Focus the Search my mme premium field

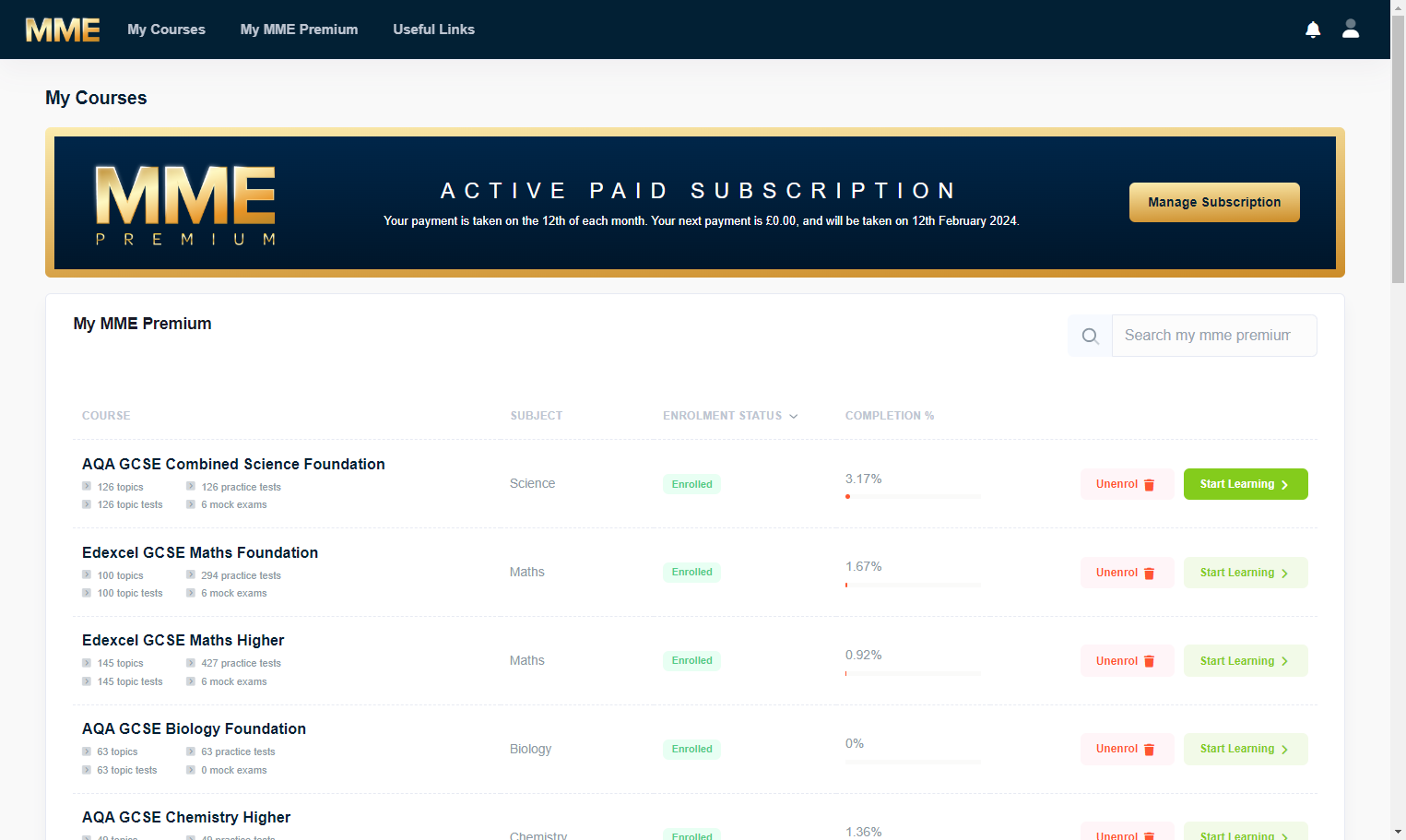point(1214,336)
